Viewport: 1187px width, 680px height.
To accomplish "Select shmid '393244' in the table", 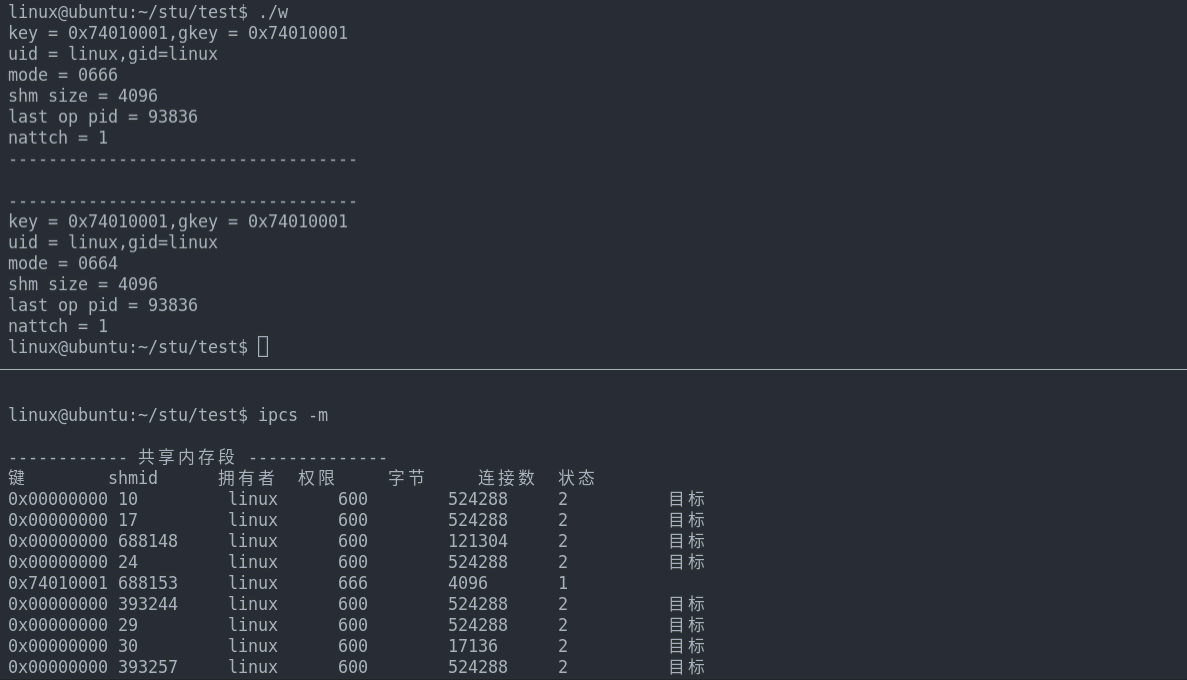I will click(148, 604).
